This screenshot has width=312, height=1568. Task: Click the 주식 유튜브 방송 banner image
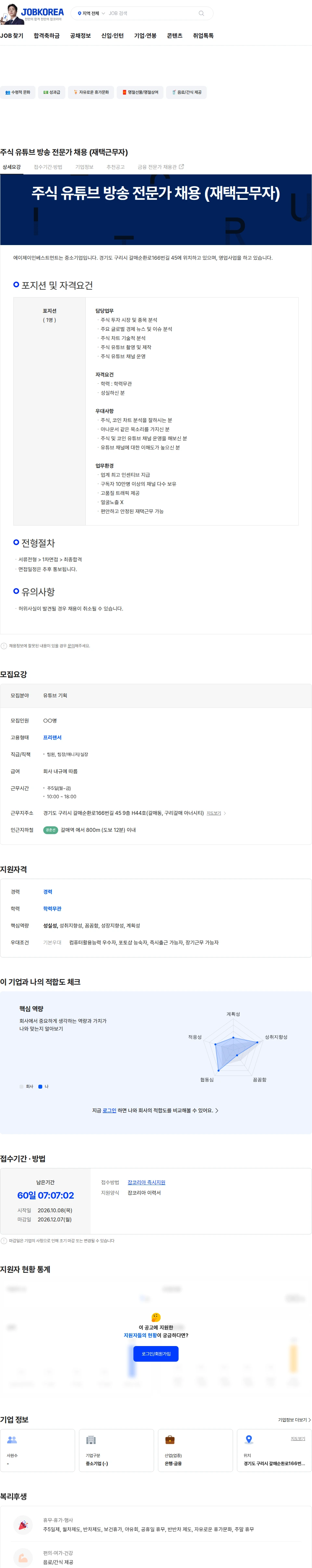tap(156, 210)
